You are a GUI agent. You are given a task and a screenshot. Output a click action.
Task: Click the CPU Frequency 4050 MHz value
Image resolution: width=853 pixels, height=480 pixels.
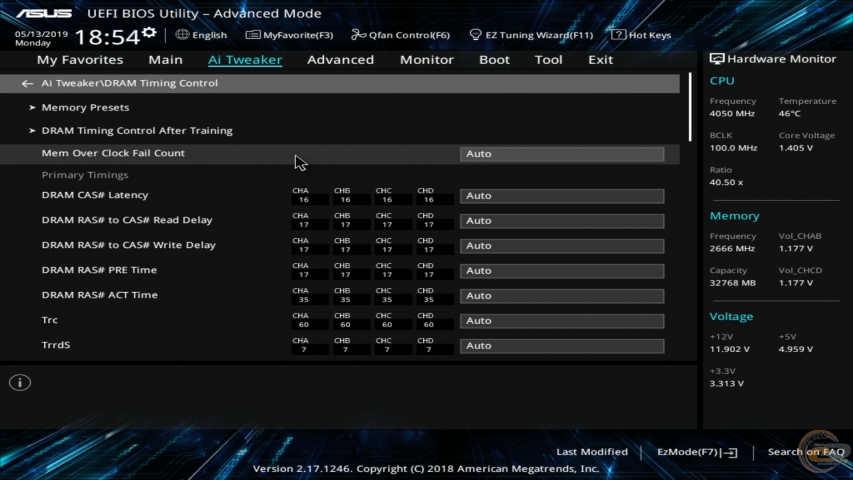point(732,114)
